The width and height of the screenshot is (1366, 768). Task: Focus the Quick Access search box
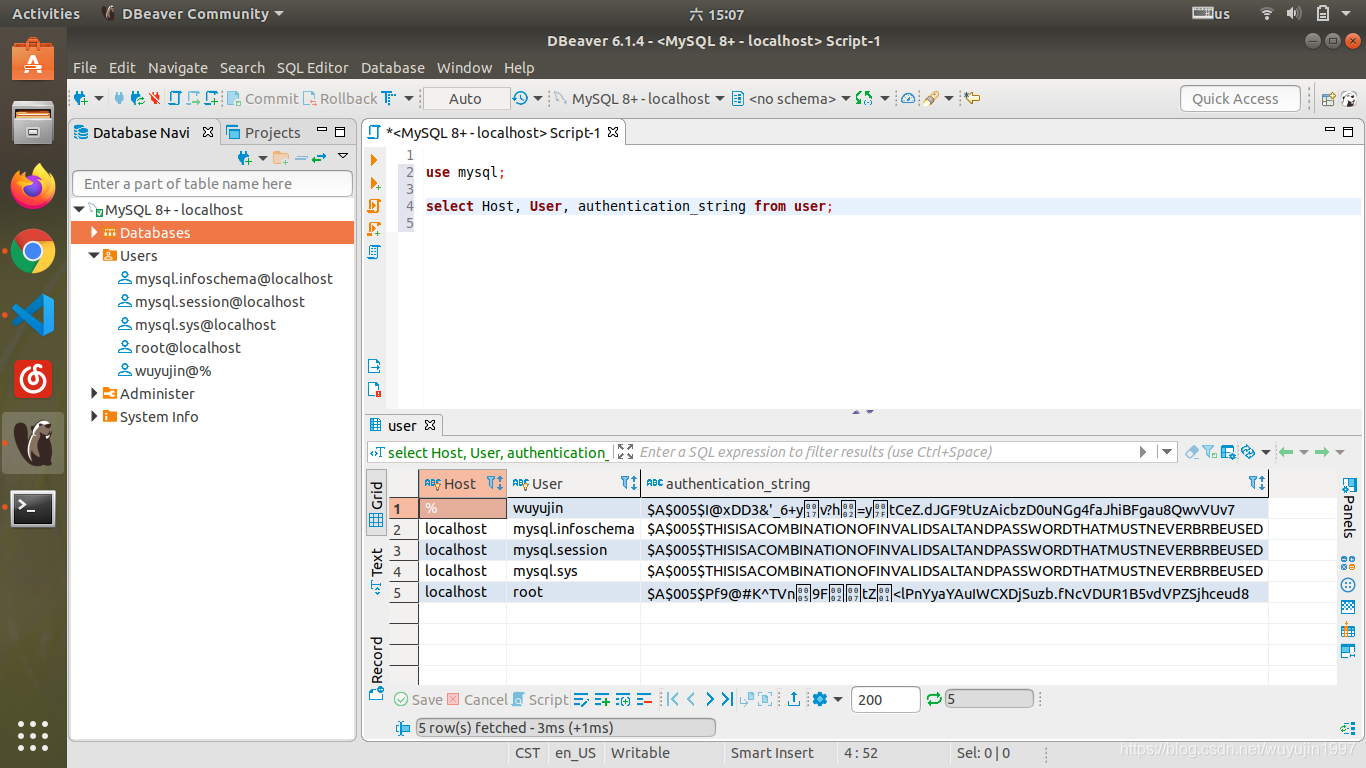click(x=1240, y=98)
